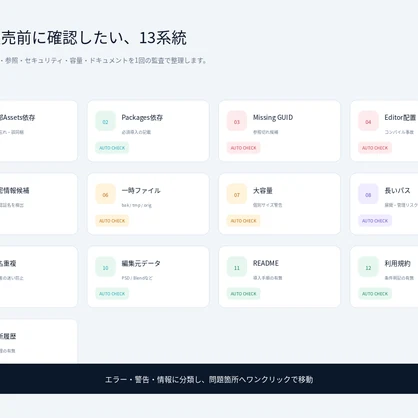Tap the 10 badge on 編集元データ card
This screenshot has height=418, width=418.
coord(105,267)
